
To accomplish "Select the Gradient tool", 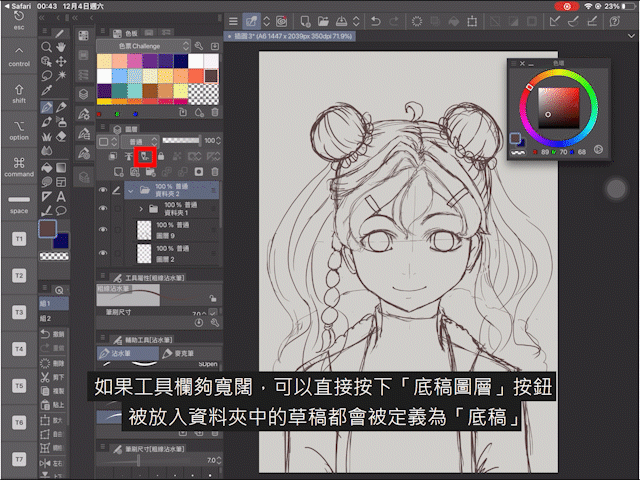I will tap(61, 168).
